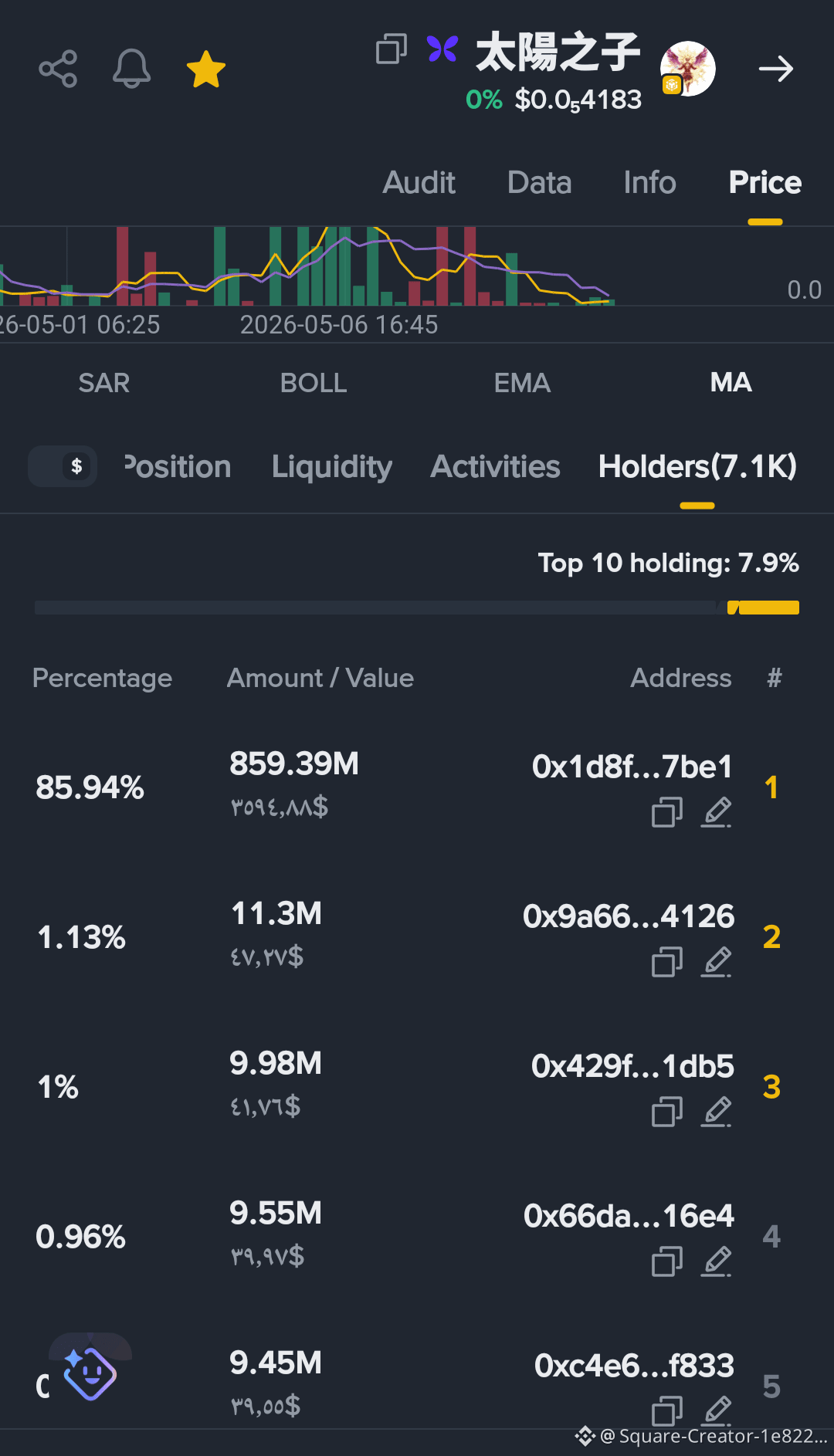Copy token address next to token name

[x=392, y=49]
